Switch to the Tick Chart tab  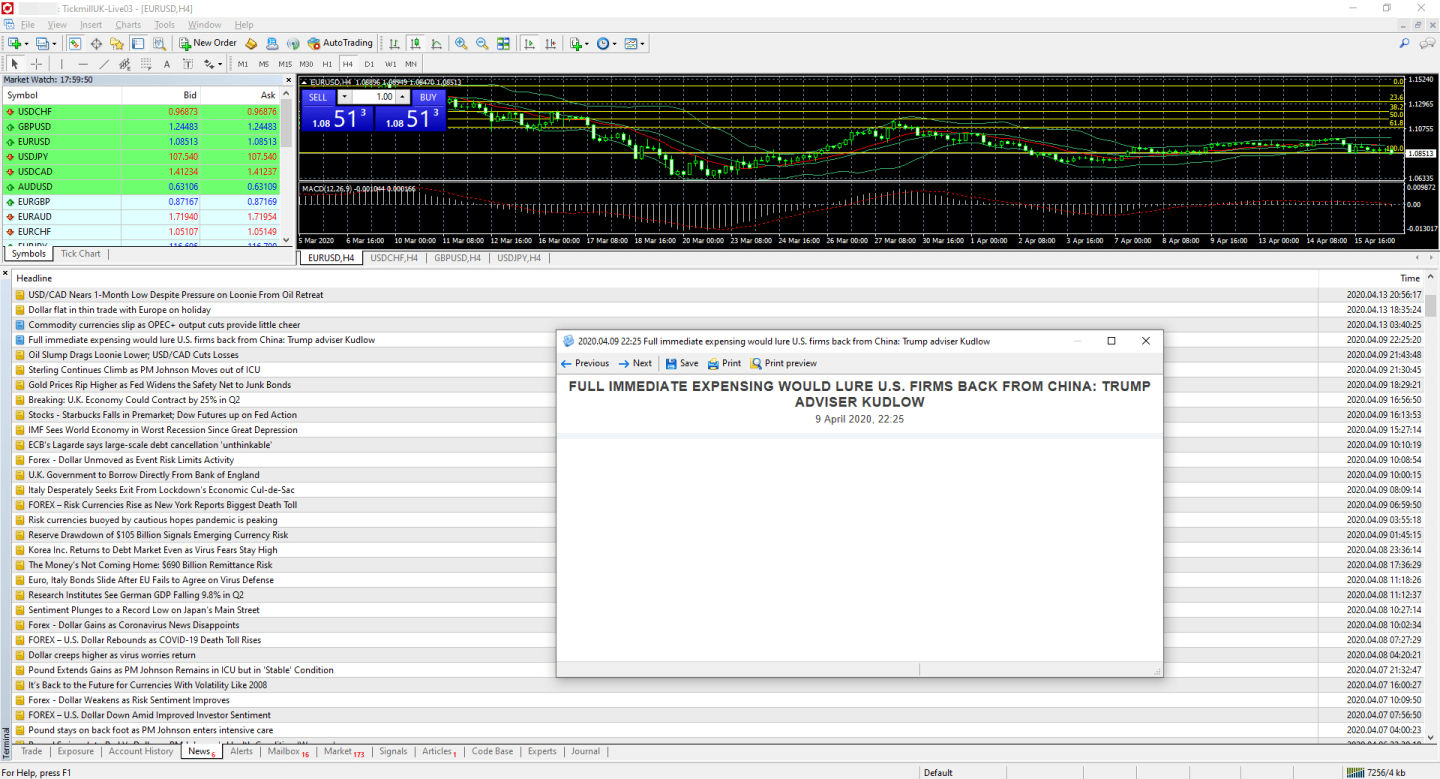81,254
